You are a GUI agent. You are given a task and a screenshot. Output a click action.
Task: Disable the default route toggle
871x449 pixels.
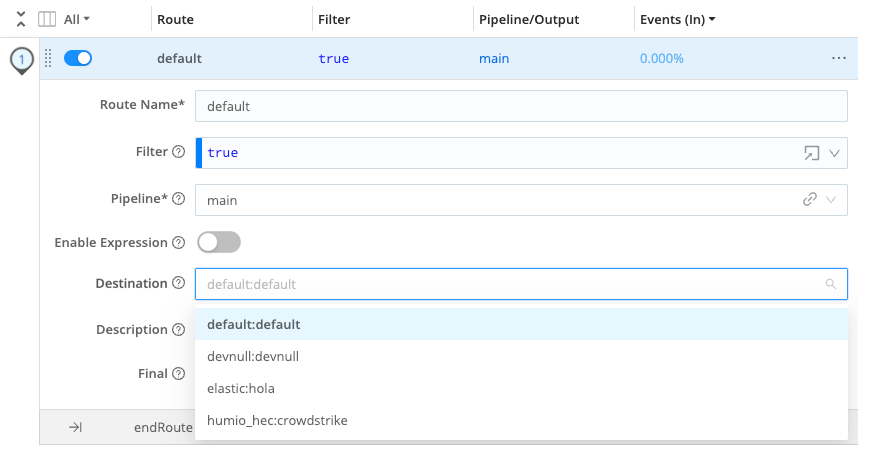78,59
